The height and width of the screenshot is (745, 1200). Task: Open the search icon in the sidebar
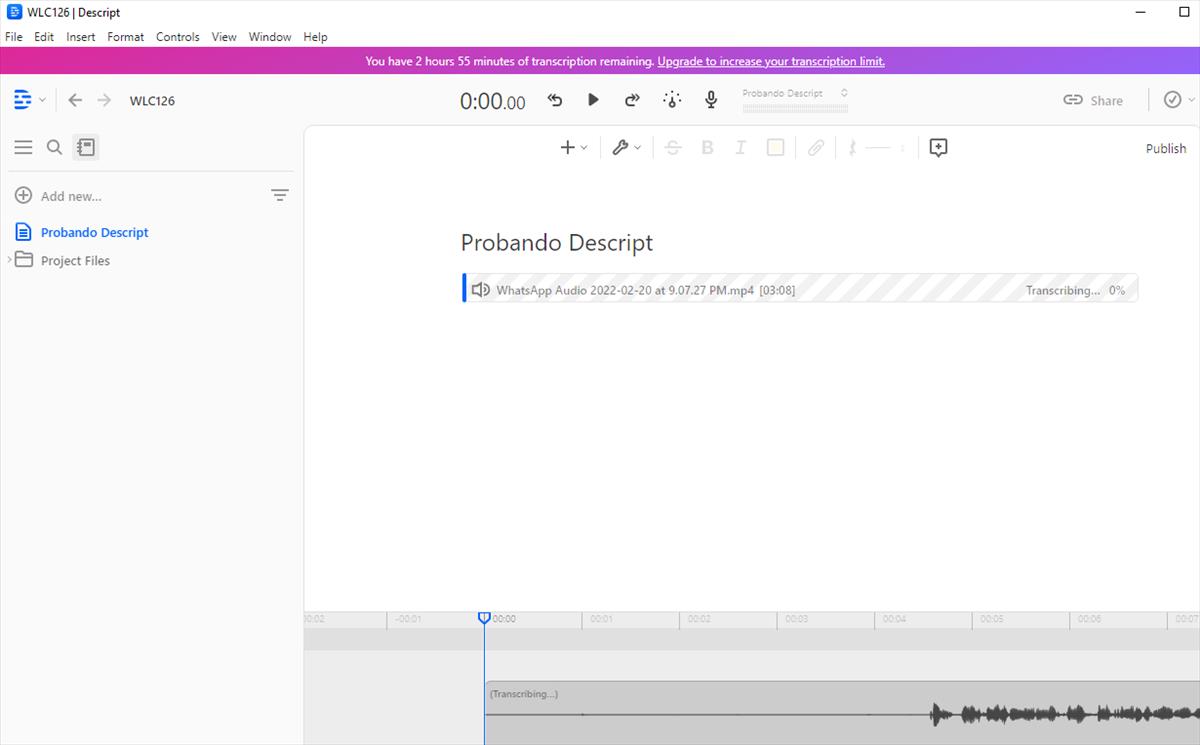55,147
